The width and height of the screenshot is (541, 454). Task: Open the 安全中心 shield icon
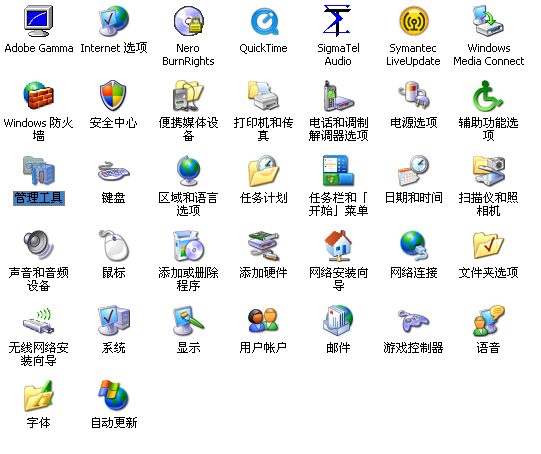click(113, 96)
